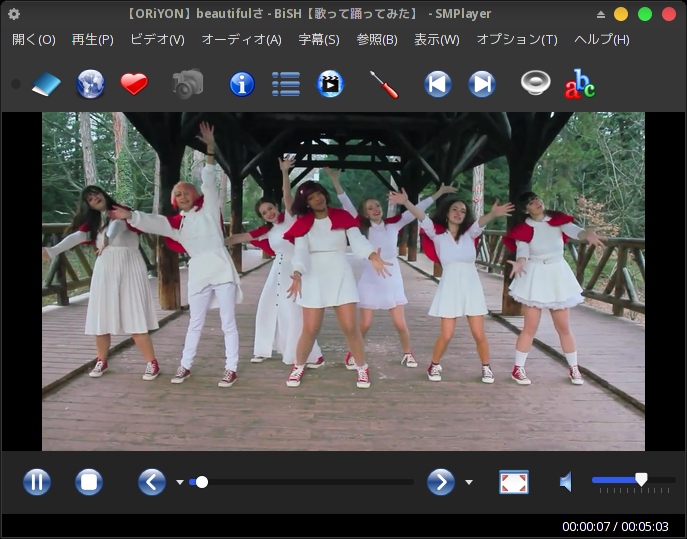The image size is (687, 539).
Task: Click the clapperboard video icon in the toolbar
Action: pyautogui.click(x=330, y=84)
